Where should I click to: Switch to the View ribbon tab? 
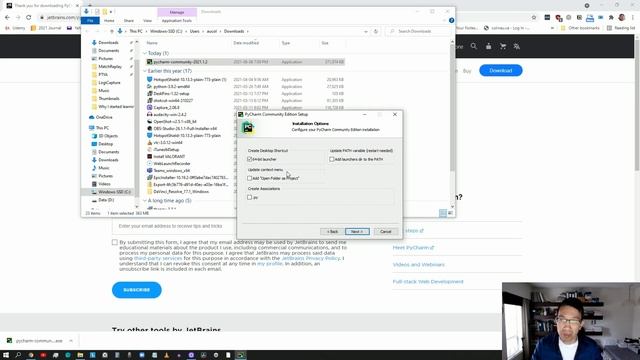click(x=147, y=20)
